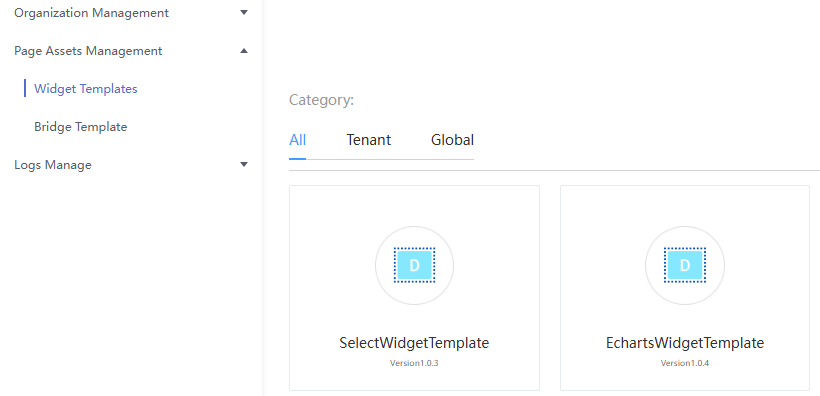Image resolution: width=820 pixels, height=396 pixels.
Task: Click the Category label above tabs
Action: pos(322,100)
